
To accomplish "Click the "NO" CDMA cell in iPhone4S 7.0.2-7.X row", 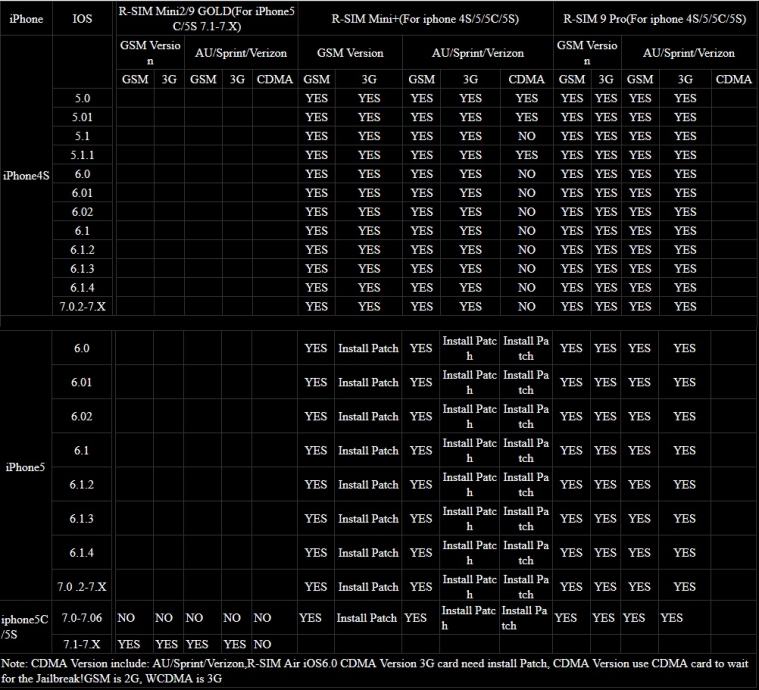I will click(x=527, y=307).
